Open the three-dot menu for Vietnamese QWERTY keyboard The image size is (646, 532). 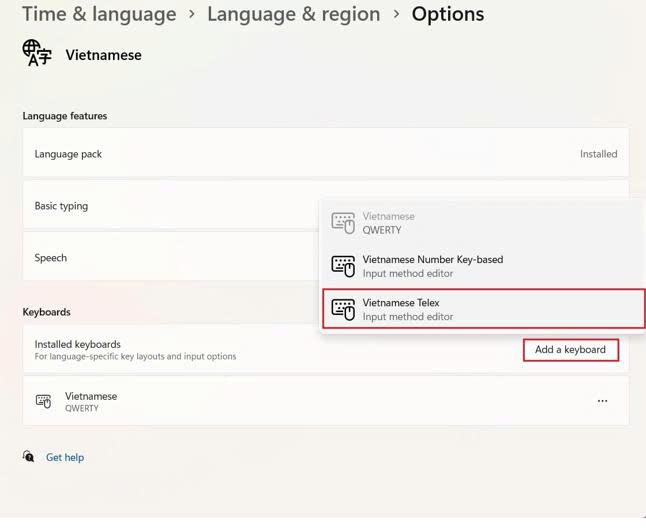(x=602, y=401)
